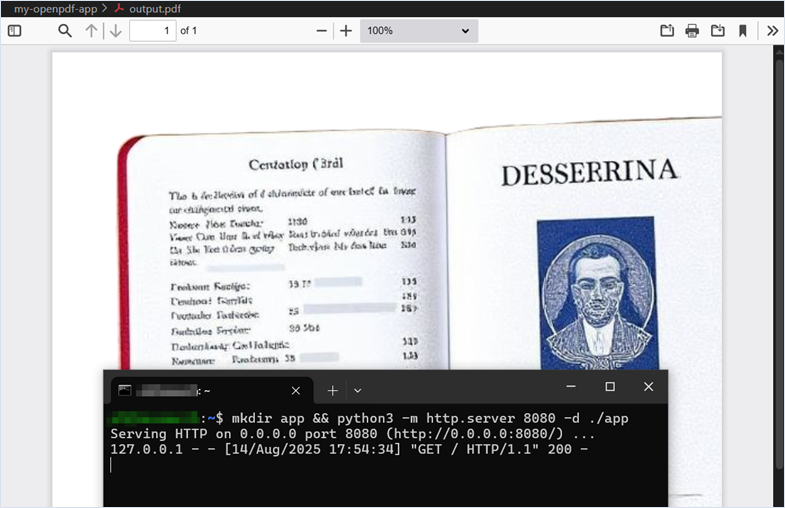Select my-openpdf-app in breadcrumb path
This screenshot has height=508, width=785.
55,8
